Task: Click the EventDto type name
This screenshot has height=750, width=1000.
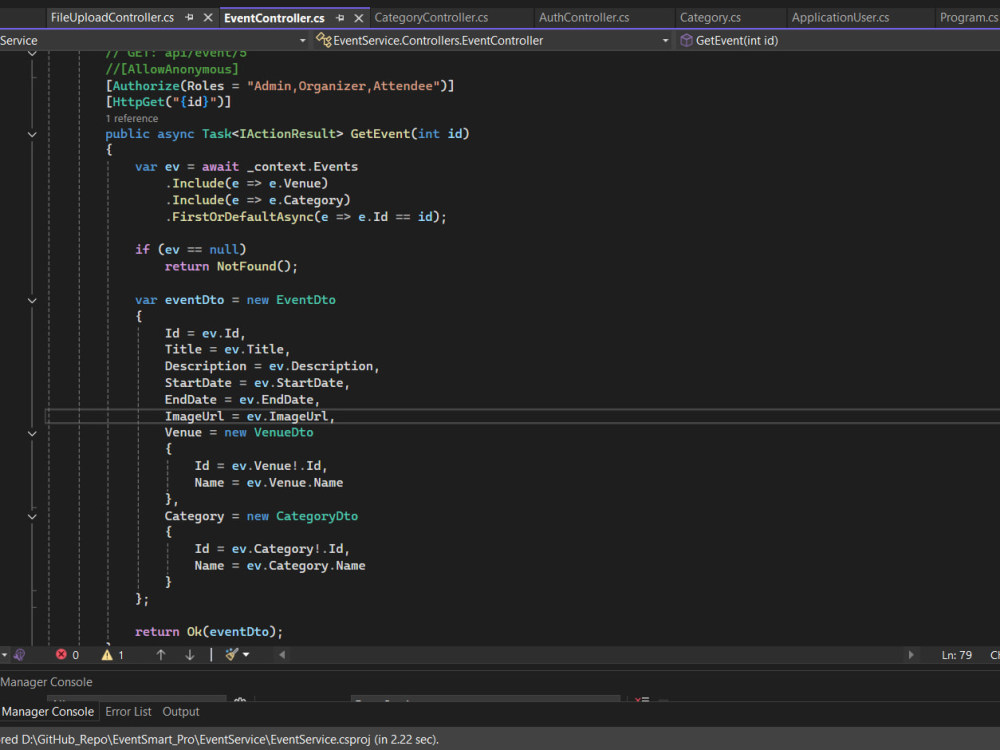Action: [x=305, y=300]
